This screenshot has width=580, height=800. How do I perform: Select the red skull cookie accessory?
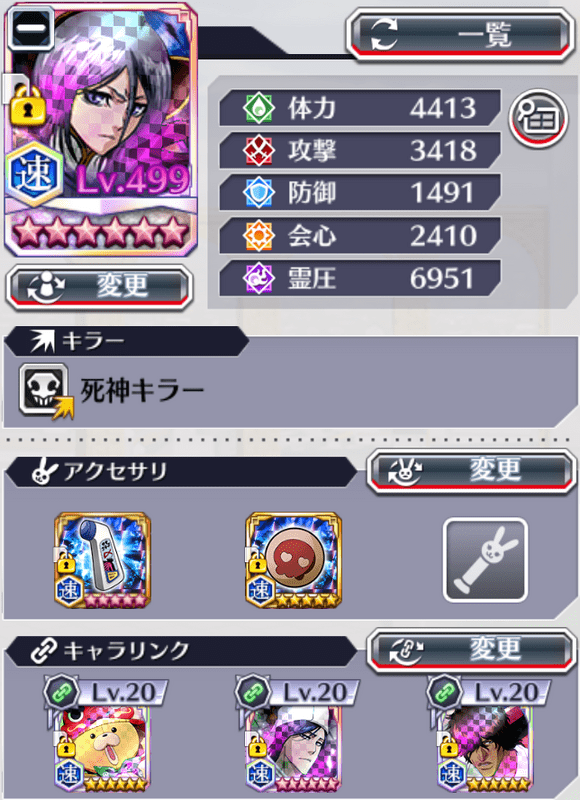click(294, 560)
